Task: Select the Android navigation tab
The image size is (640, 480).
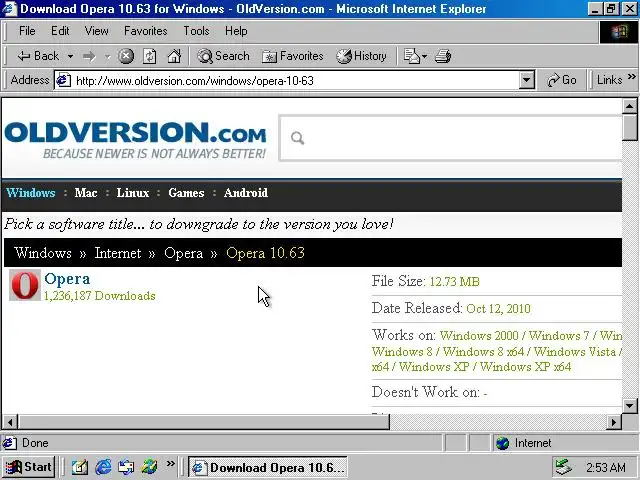Action: click(x=246, y=193)
